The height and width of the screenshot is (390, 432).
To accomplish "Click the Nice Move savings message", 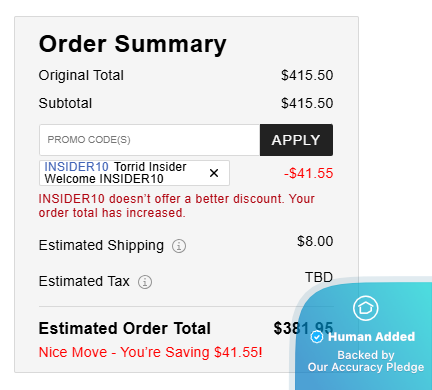I will [150, 352].
